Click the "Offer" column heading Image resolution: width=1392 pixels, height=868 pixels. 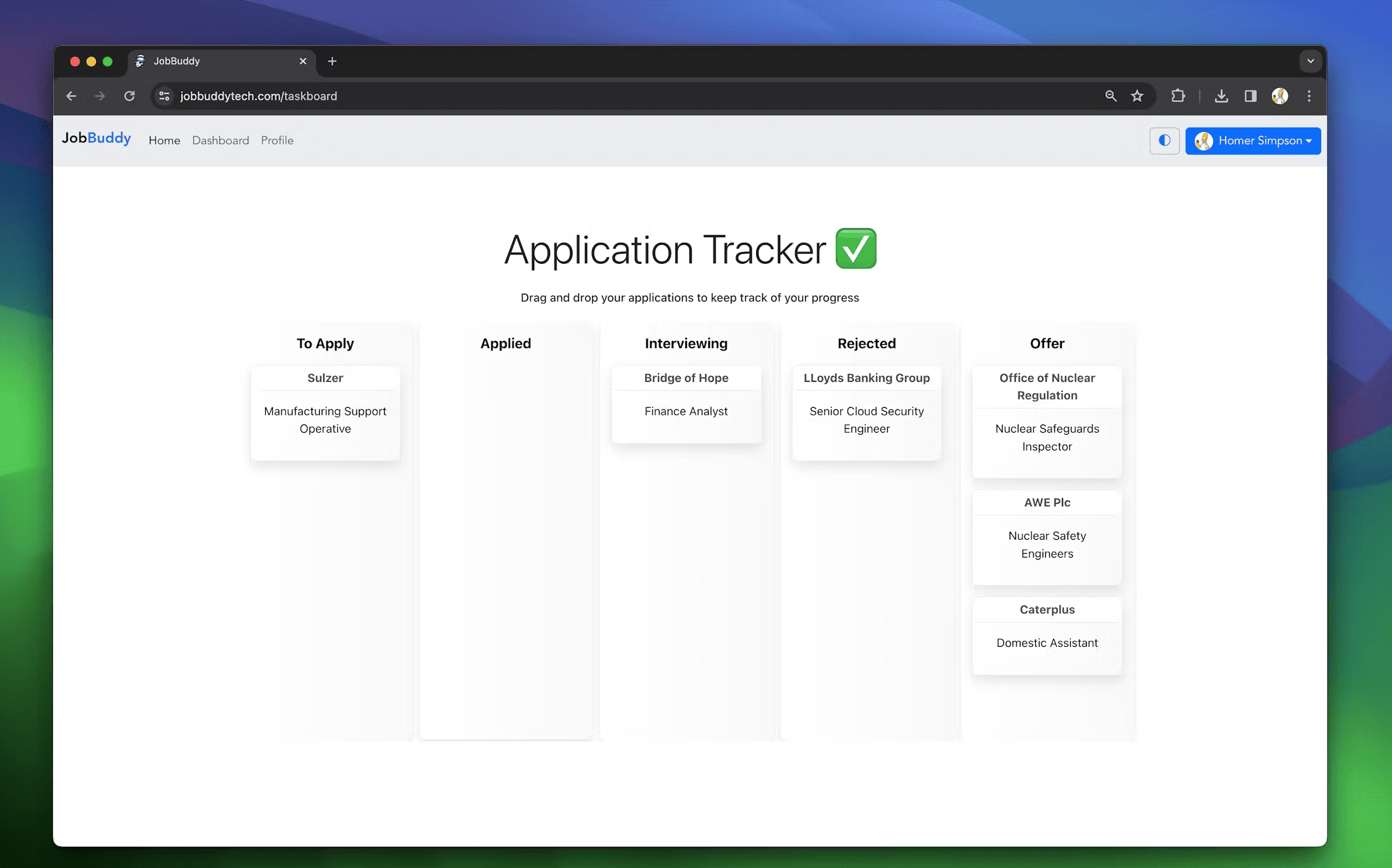tap(1047, 344)
